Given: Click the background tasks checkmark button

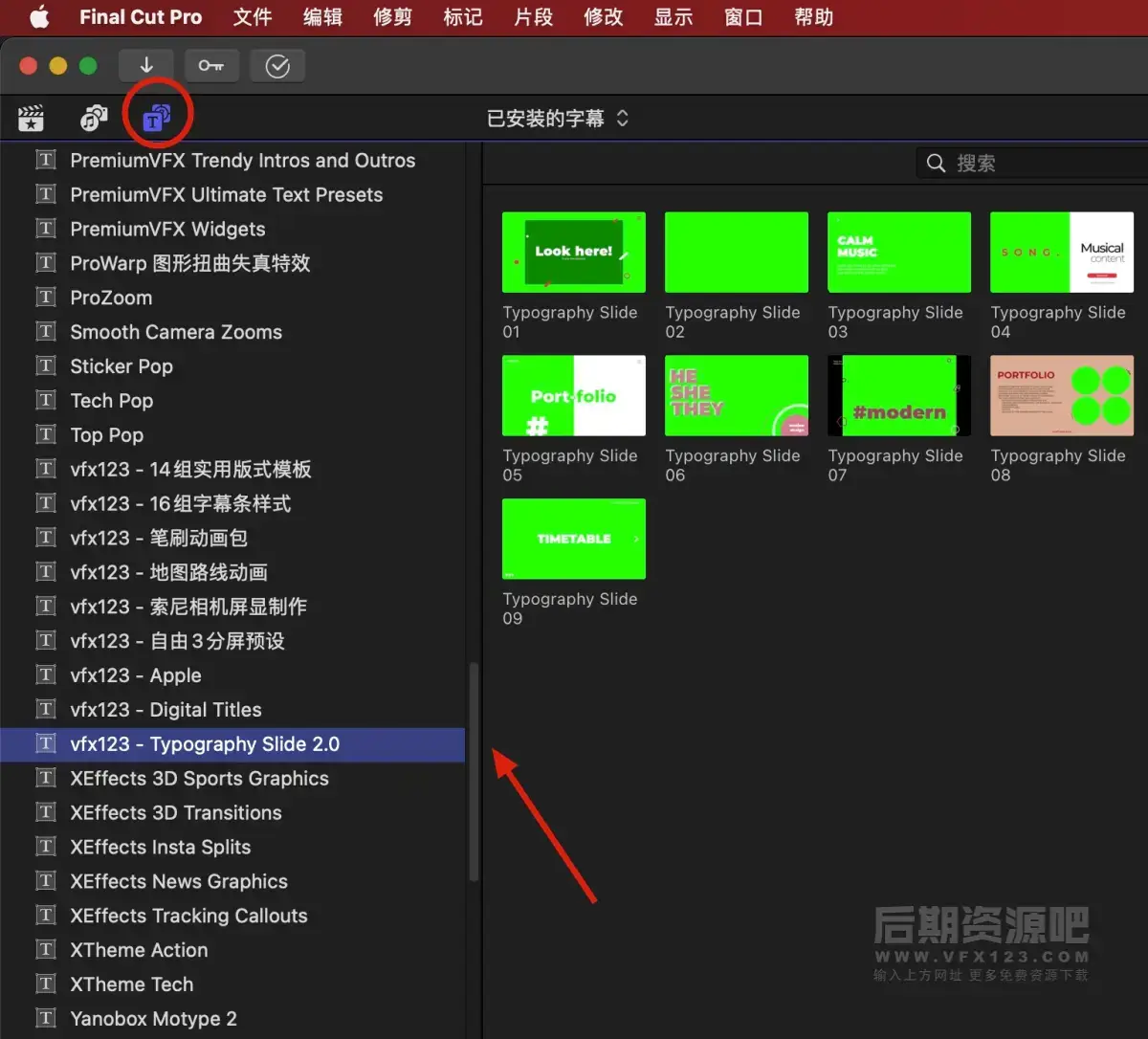Looking at the screenshot, I should click(x=277, y=65).
